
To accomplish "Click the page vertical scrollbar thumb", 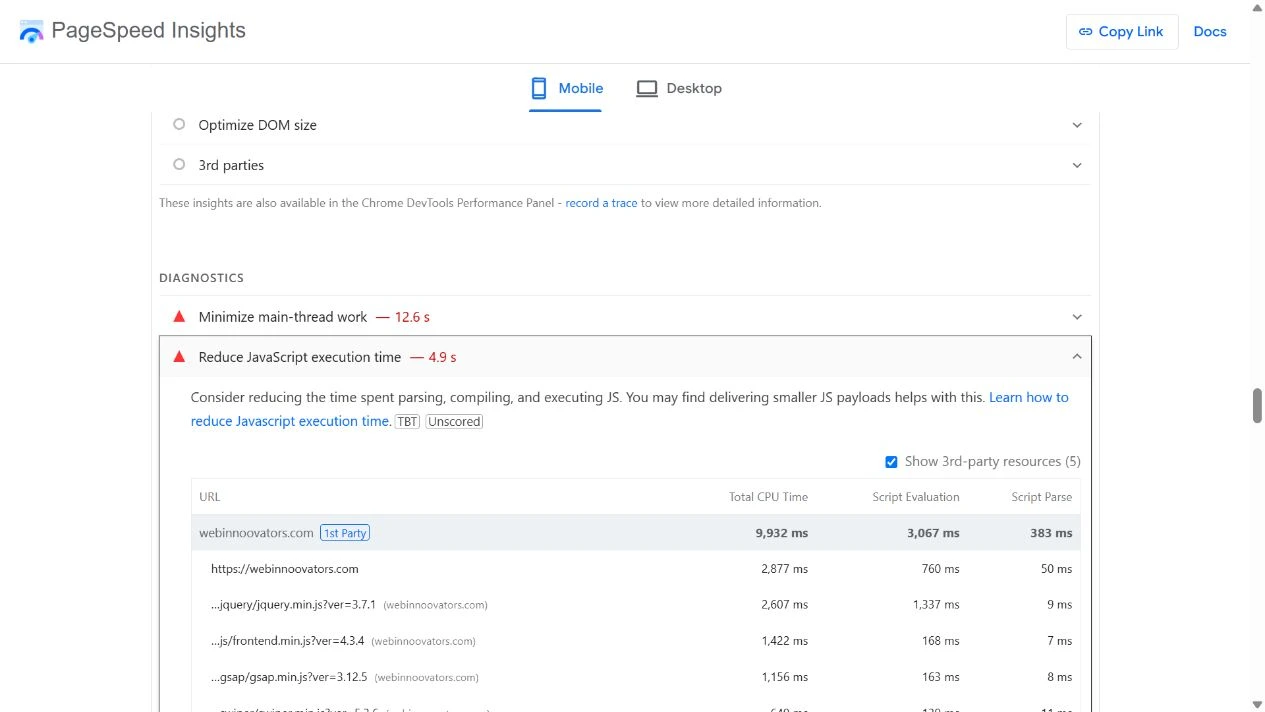I will 1257,406.
